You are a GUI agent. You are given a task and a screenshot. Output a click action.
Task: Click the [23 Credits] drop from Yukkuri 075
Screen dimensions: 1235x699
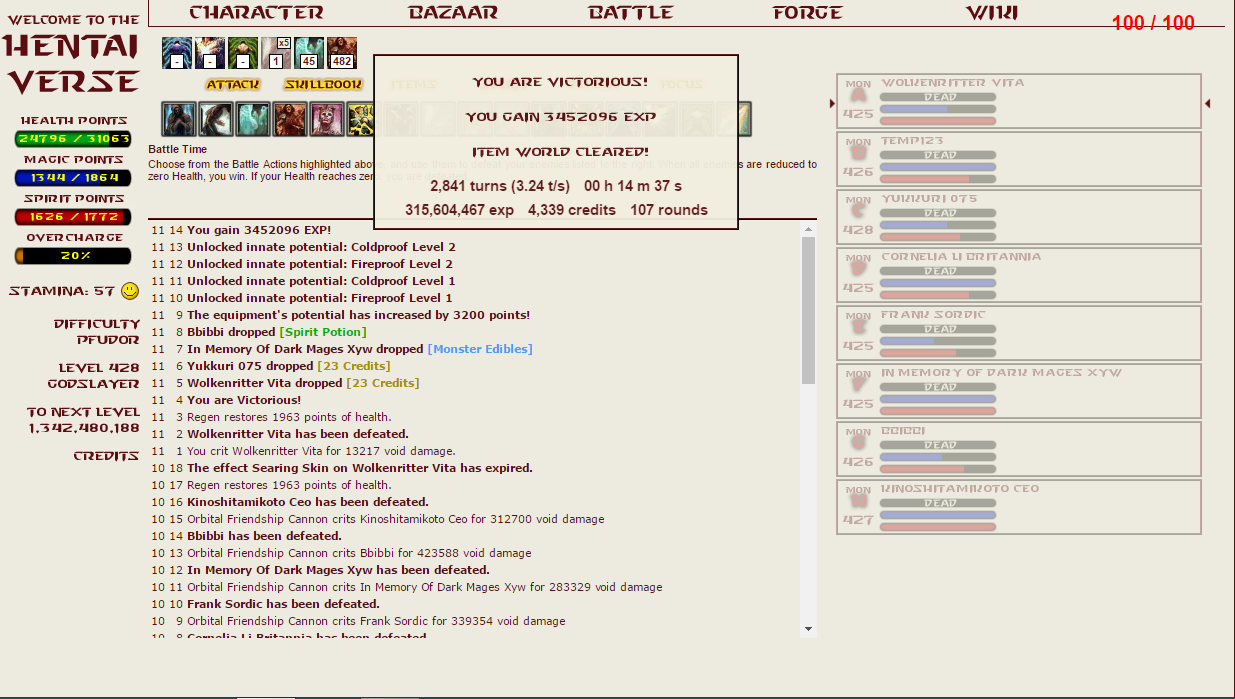[x=355, y=366]
